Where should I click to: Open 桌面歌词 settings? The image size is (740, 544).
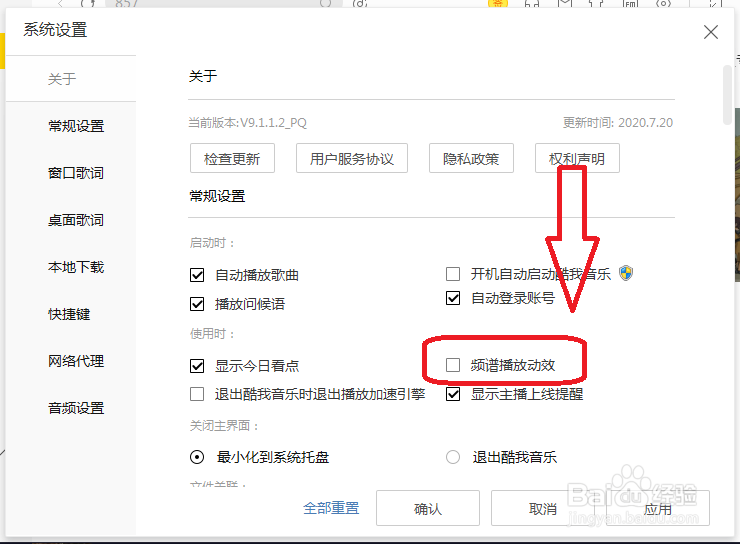tap(76, 220)
